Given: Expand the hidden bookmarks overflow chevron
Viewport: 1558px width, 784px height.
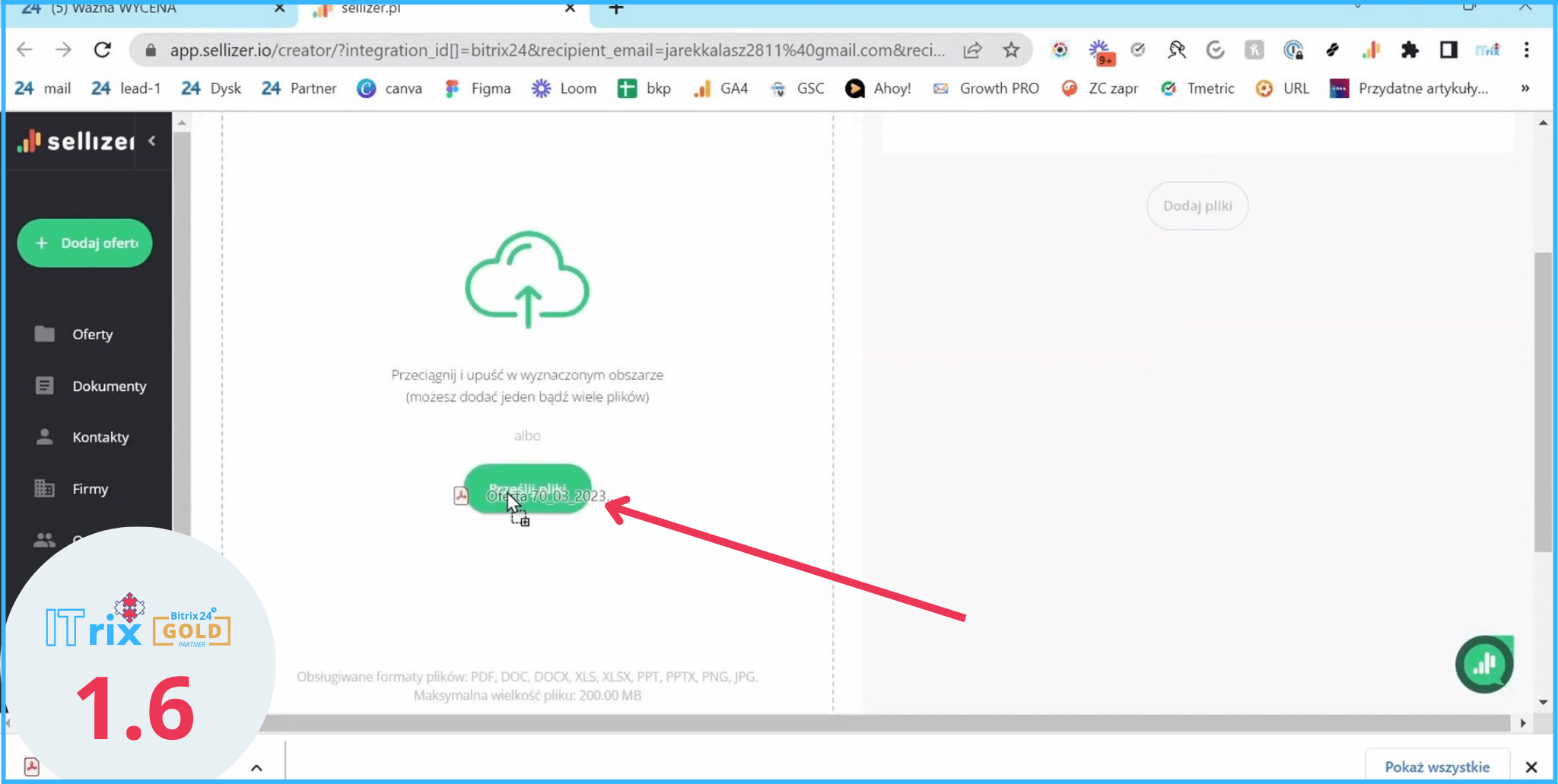Looking at the screenshot, I should (1525, 88).
